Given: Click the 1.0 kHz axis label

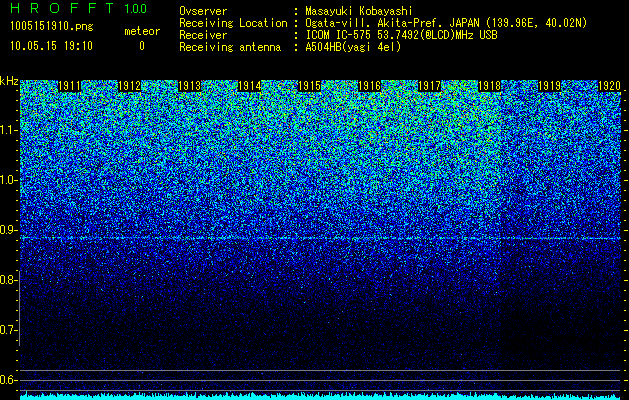Looking at the screenshot, I should (8, 180).
